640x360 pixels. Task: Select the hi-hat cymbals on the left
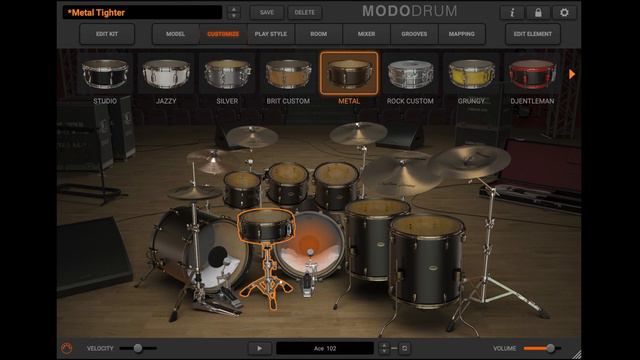[194, 192]
